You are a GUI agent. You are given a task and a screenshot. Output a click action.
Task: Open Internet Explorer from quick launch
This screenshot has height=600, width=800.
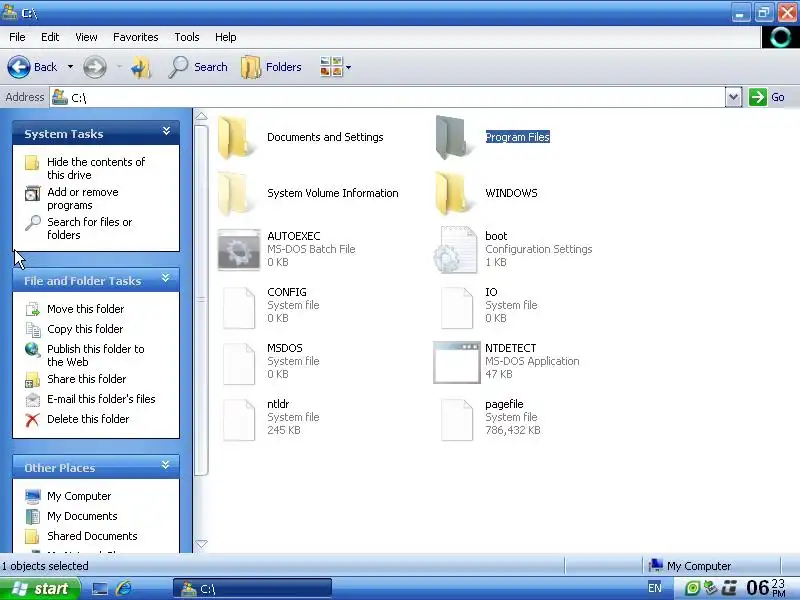point(123,588)
